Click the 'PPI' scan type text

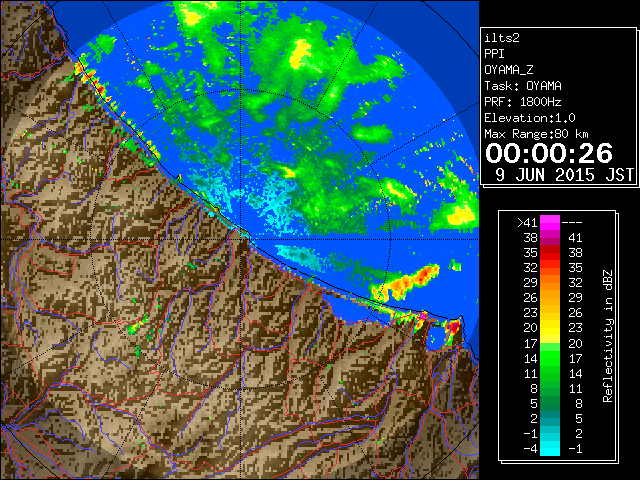point(494,54)
